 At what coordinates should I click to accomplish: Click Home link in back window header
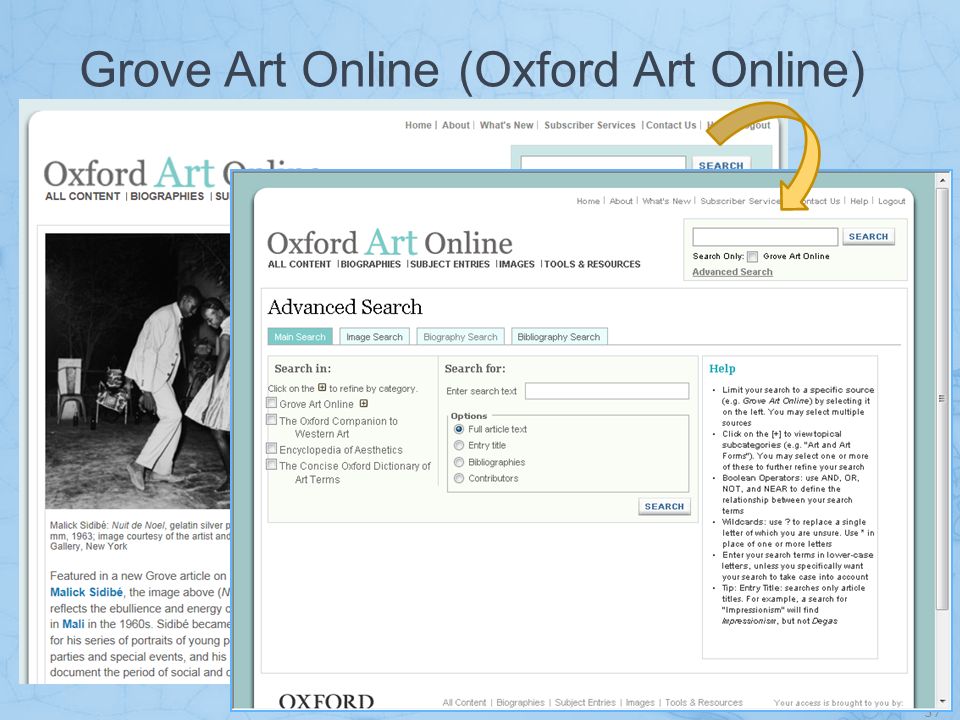pyautogui.click(x=418, y=125)
